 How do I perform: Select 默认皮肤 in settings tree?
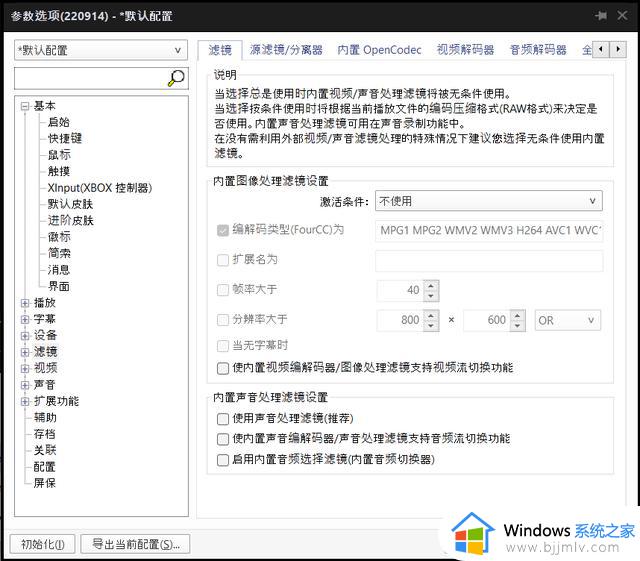click(70, 204)
